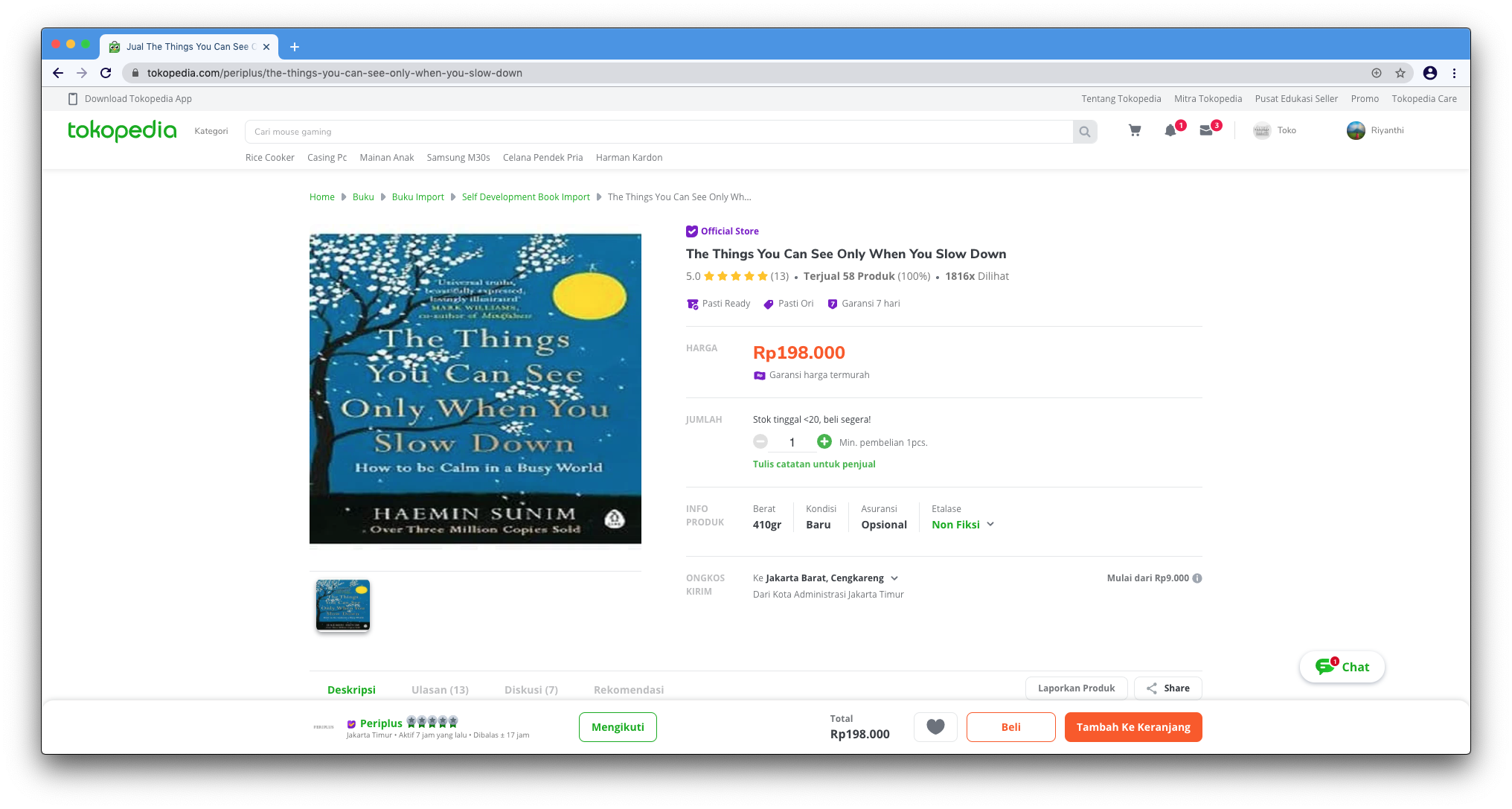1512x809 pixels.
Task: Click the Harman Kardon search suggestion
Action: click(x=629, y=158)
